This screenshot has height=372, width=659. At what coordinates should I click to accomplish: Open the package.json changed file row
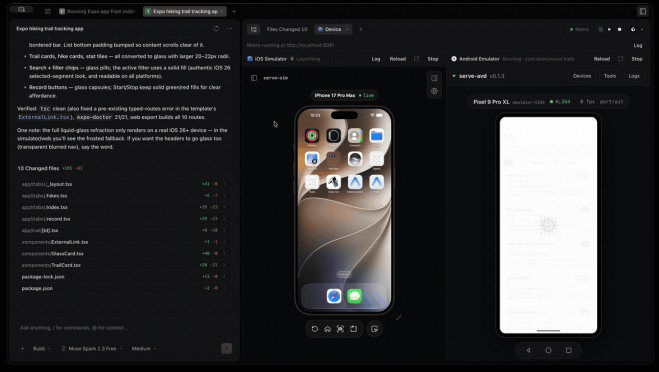(124, 288)
